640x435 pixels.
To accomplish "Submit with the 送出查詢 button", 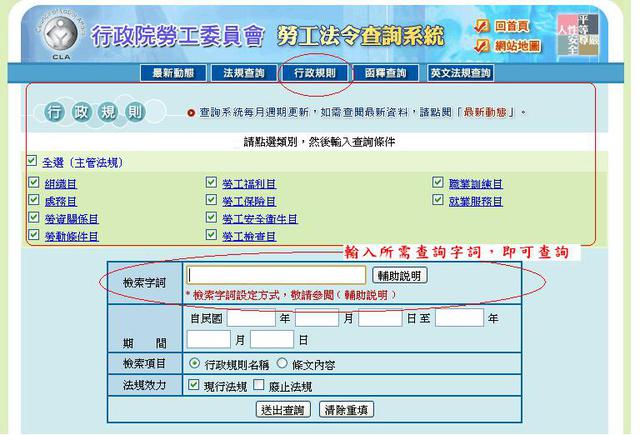I will tap(283, 409).
